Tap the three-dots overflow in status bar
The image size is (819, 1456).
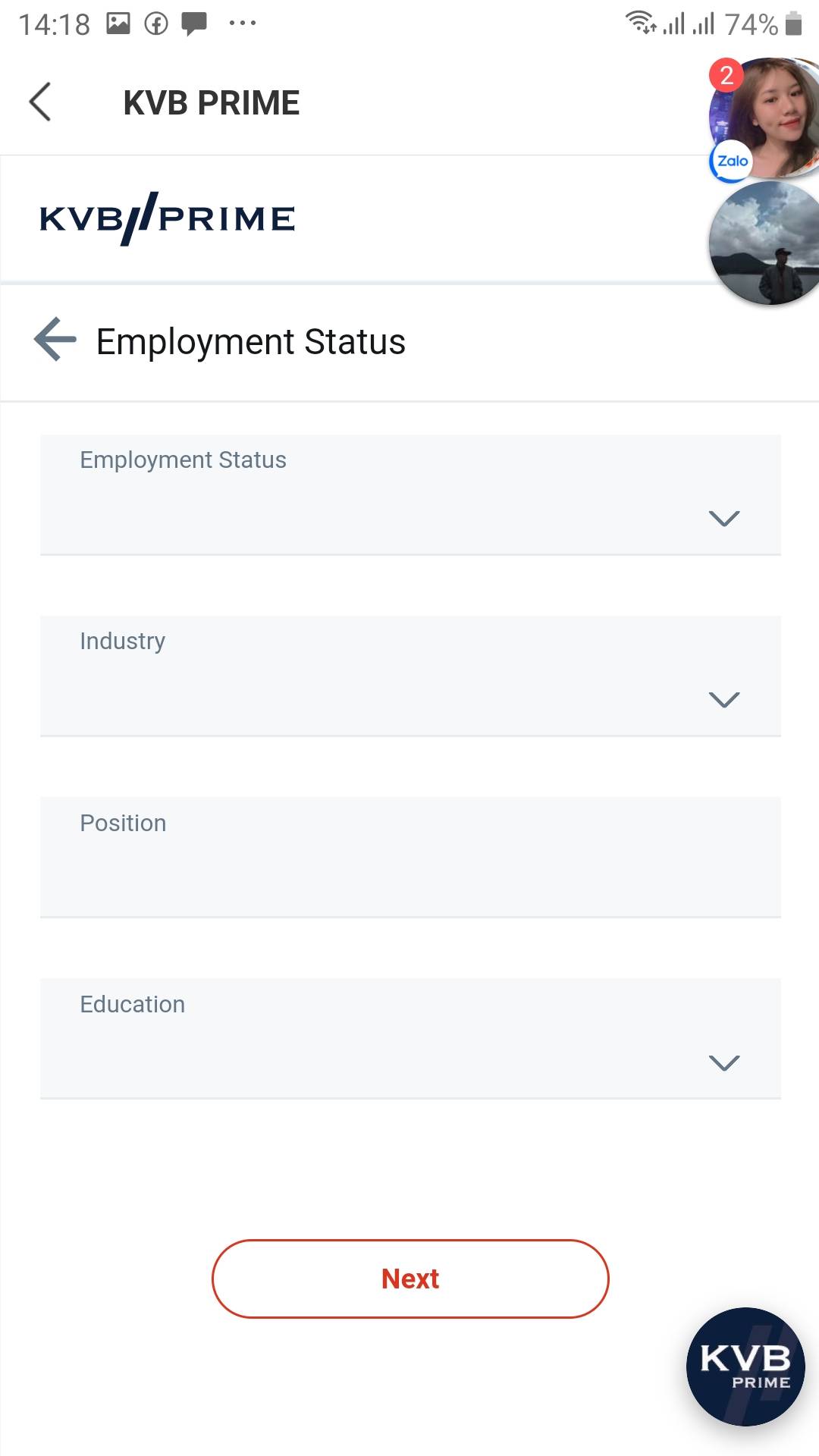click(x=243, y=24)
